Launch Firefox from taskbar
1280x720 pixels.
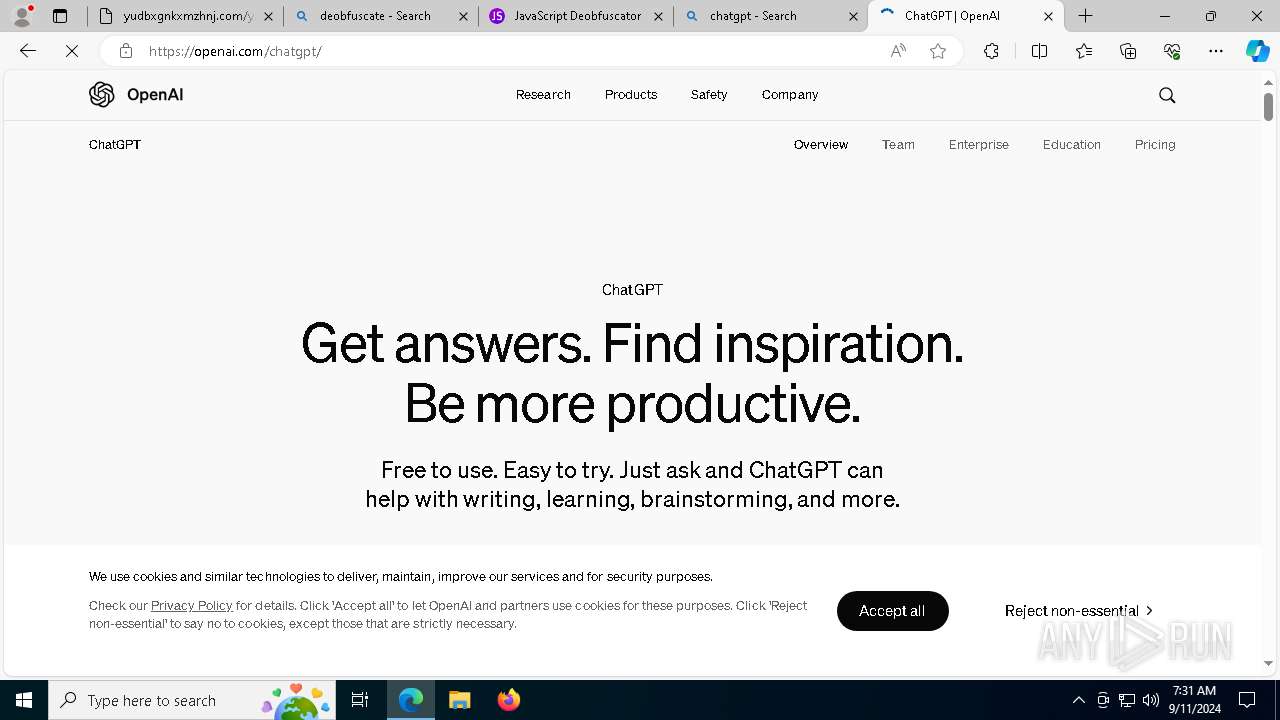pos(508,700)
